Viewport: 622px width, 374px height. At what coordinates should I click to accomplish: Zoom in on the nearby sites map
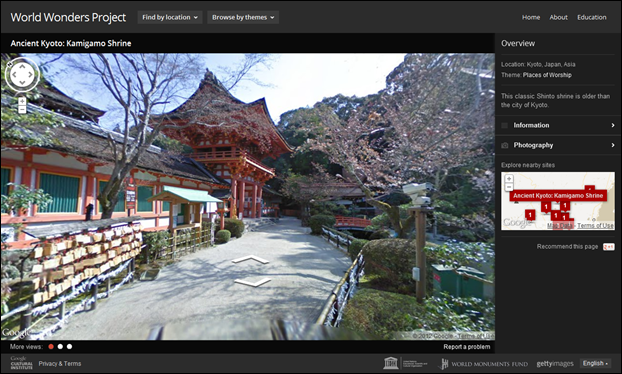pos(509,178)
